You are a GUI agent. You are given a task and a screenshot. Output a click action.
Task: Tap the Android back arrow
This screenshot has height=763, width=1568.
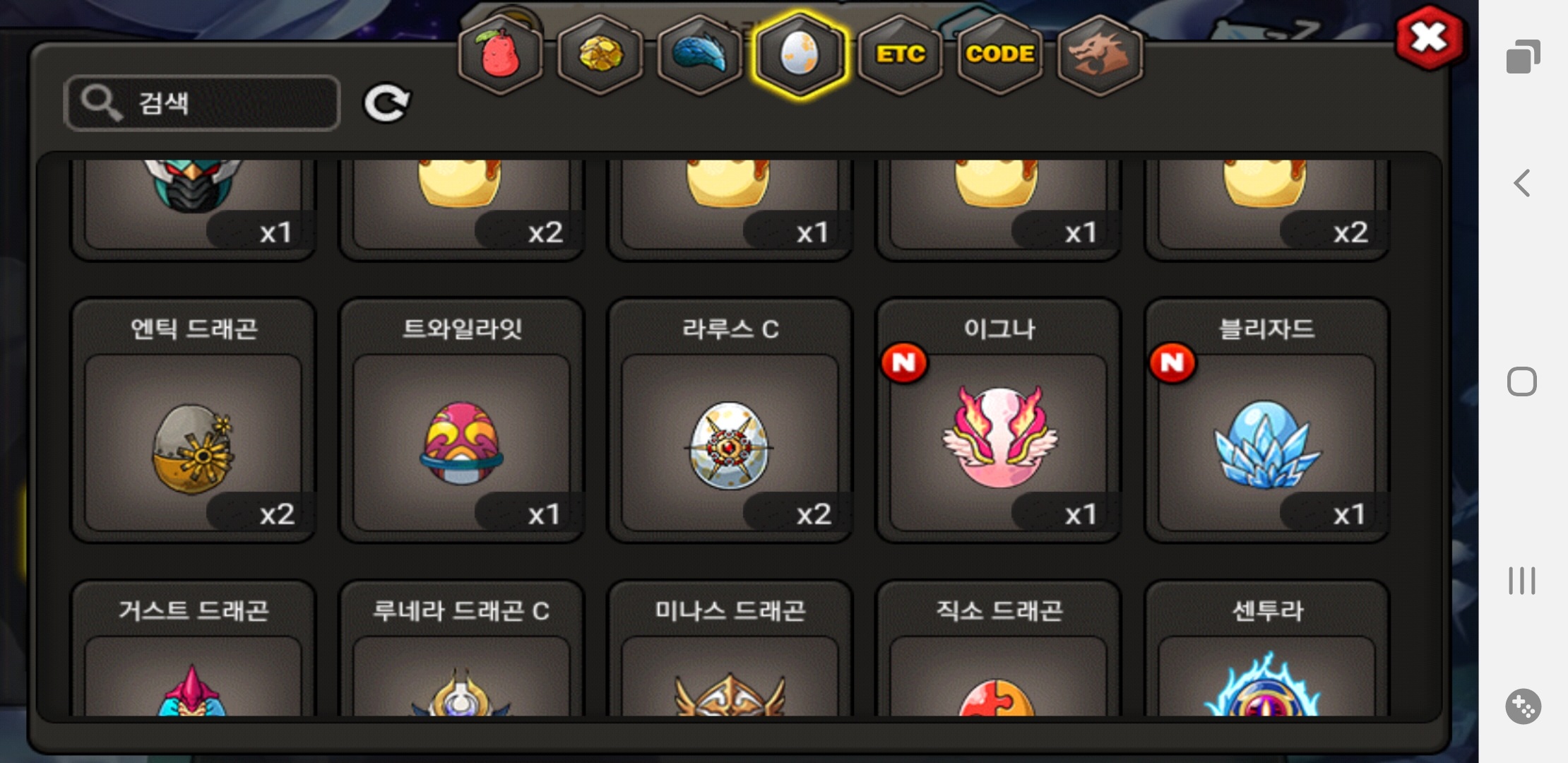click(x=1522, y=183)
